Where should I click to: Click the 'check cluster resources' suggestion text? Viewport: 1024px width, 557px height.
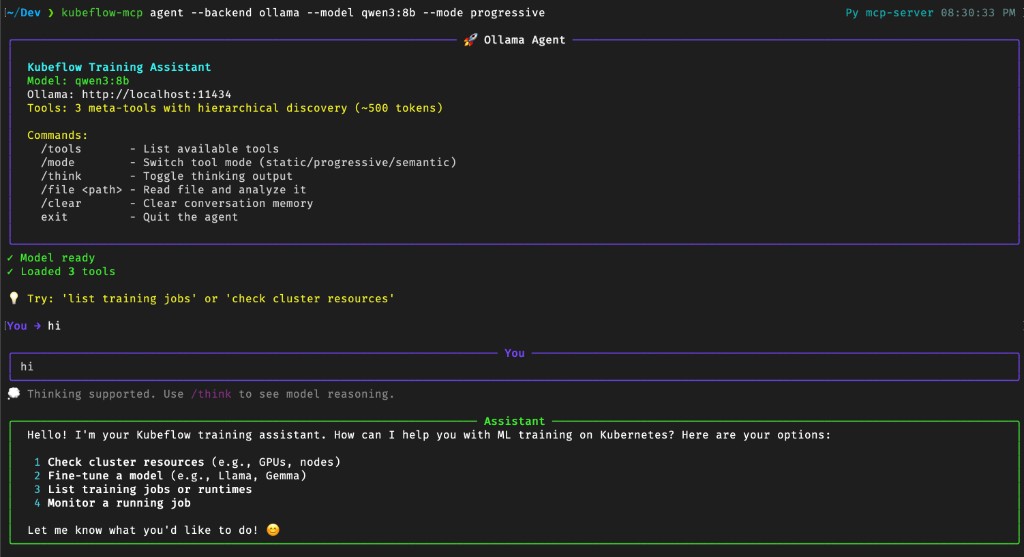[310, 298]
